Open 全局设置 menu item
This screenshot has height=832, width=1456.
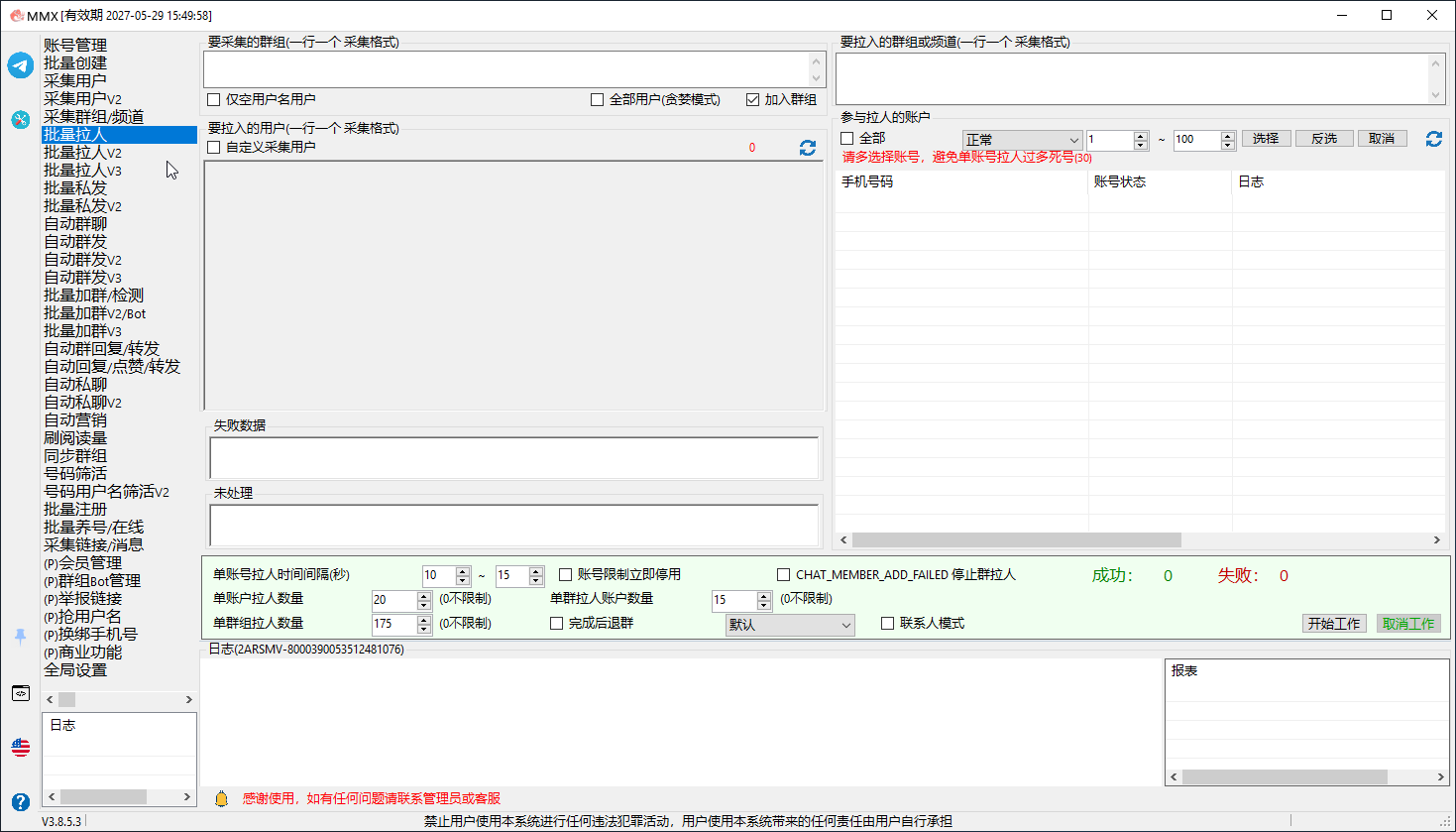click(x=75, y=670)
